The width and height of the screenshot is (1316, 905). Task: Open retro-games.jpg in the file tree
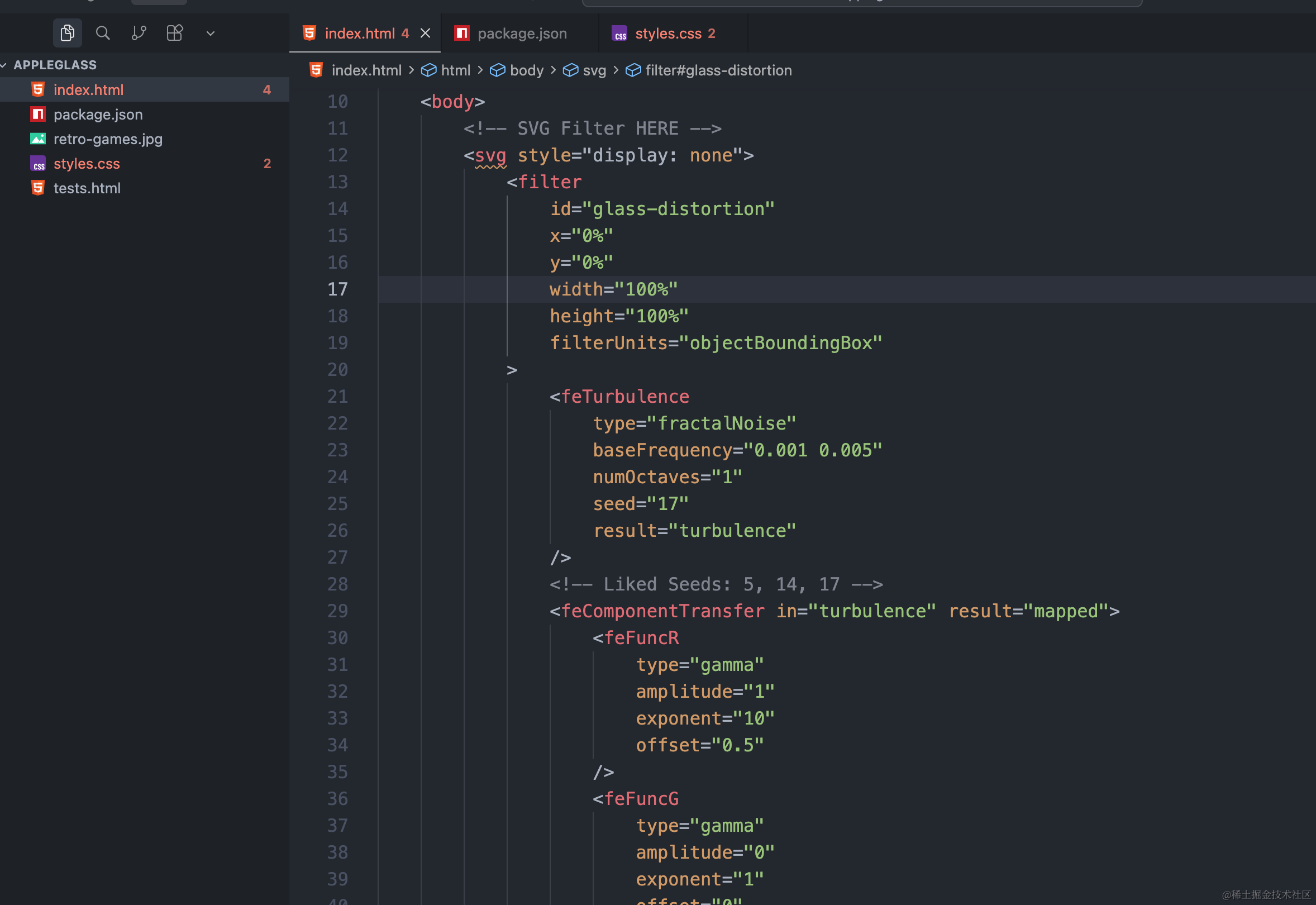[x=108, y=139]
